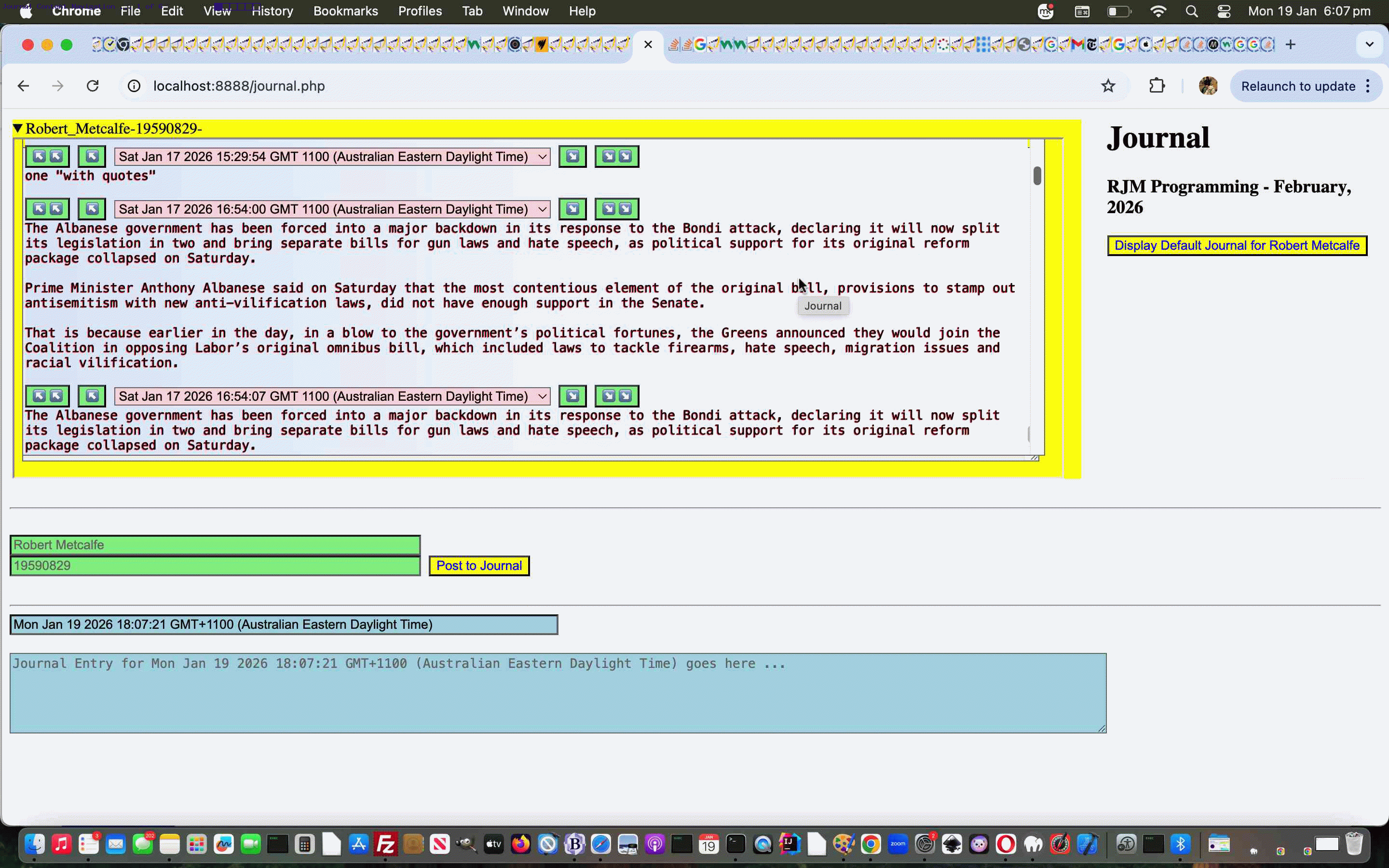Click single up-left arrow button for 16:54:07 entry
Viewport: 1389px width, 868px height.
(92, 396)
